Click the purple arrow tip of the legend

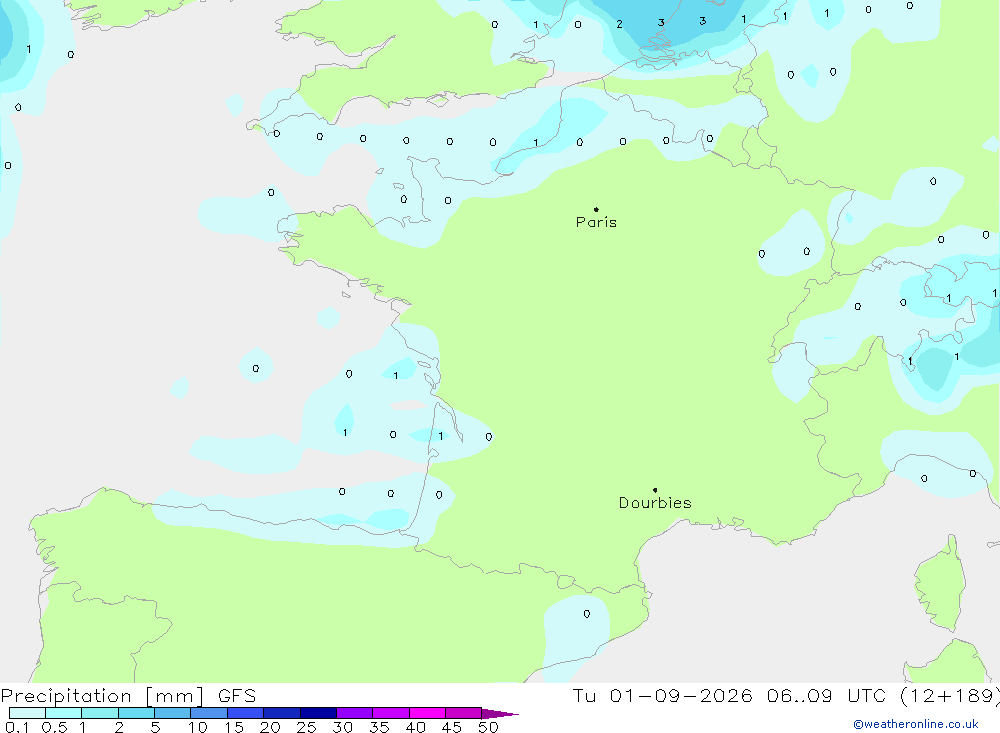point(500,713)
